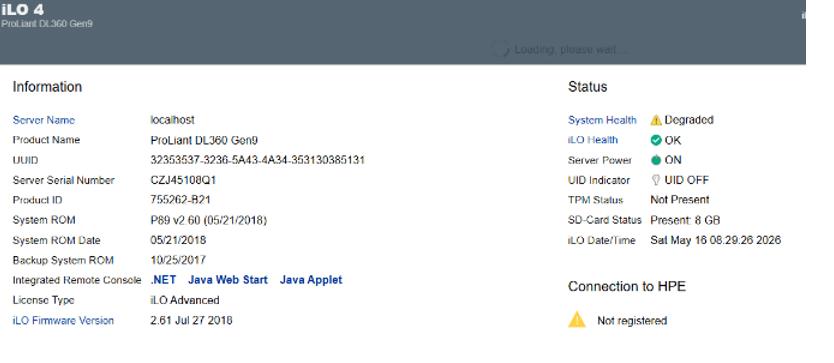The height and width of the screenshot is (363, 834).
Task: Click the Connection to HPE heading
Action: point(627,286)
